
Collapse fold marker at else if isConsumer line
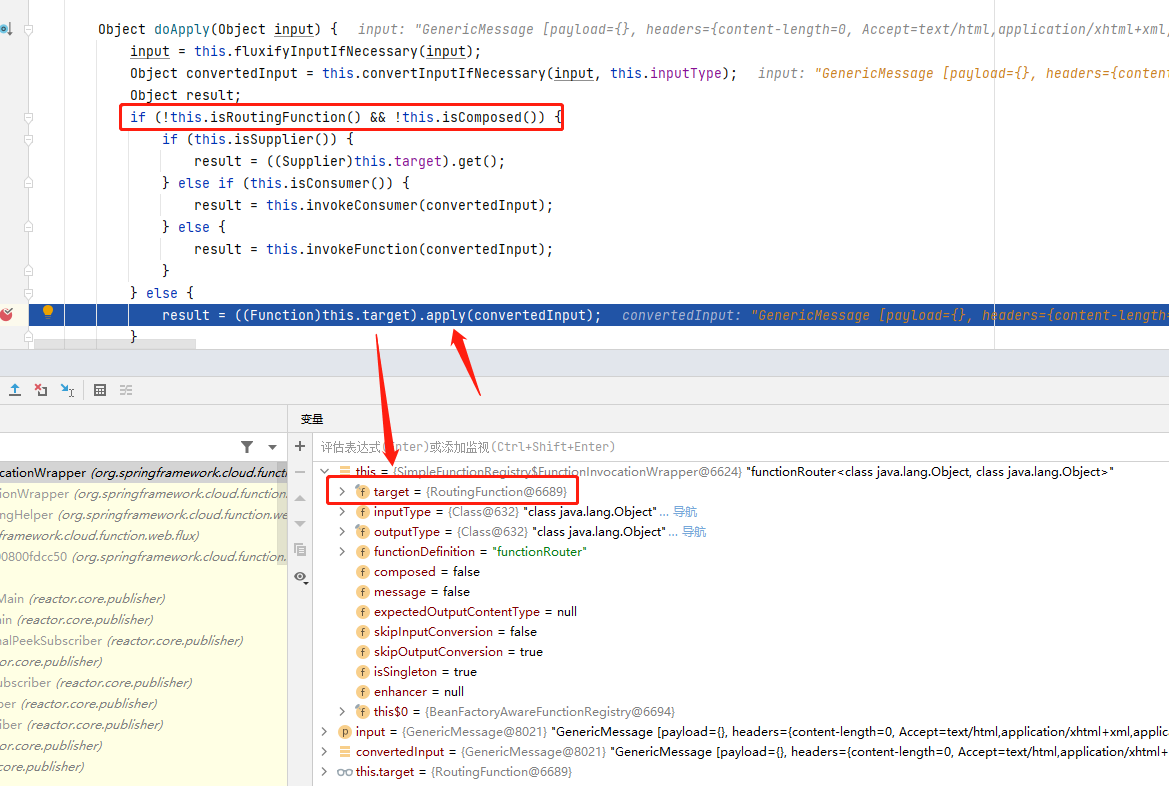tap(28, 183)
